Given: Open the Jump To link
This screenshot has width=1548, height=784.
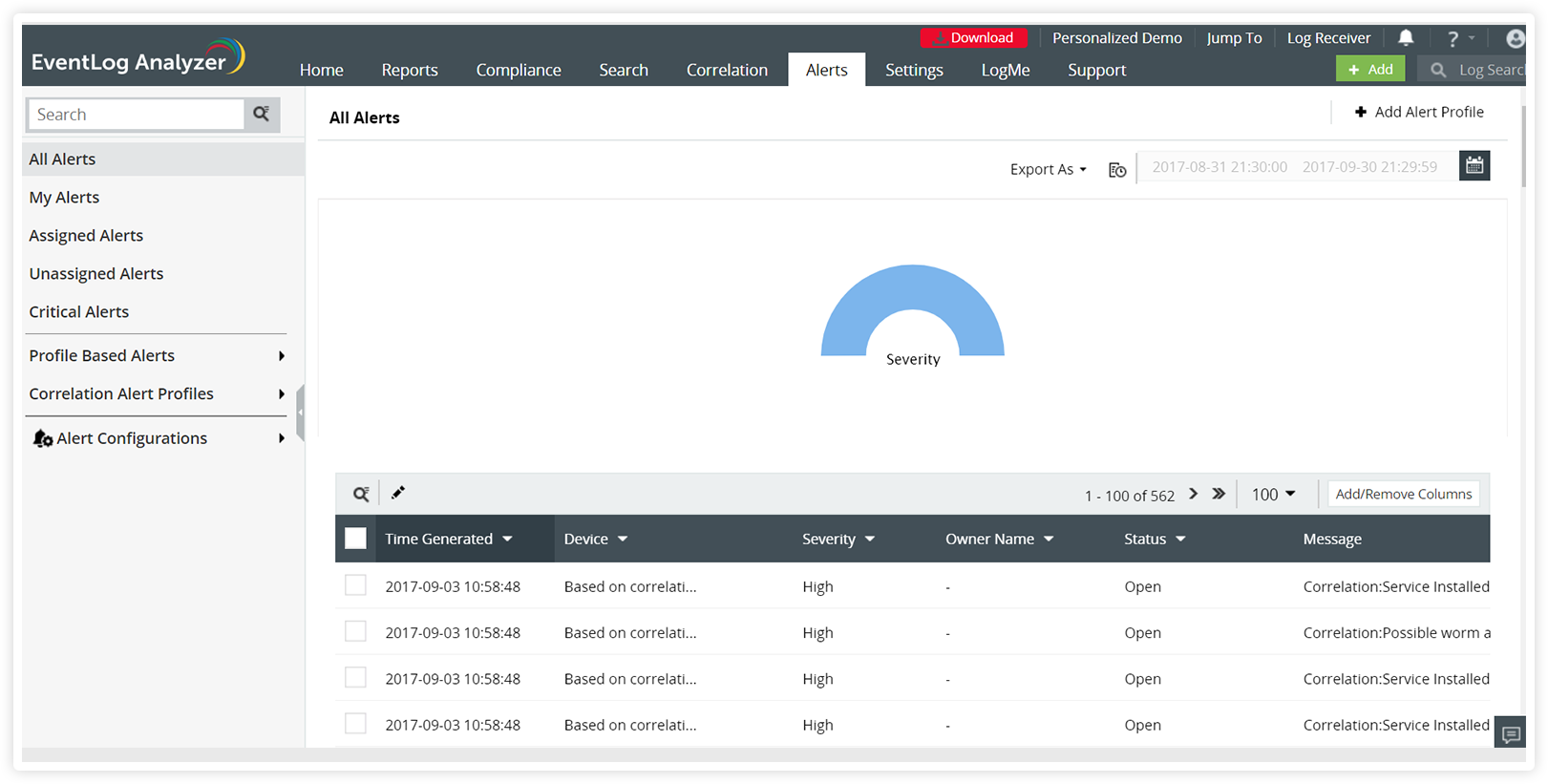Looking at the screenshot, I should (1234, 38).
